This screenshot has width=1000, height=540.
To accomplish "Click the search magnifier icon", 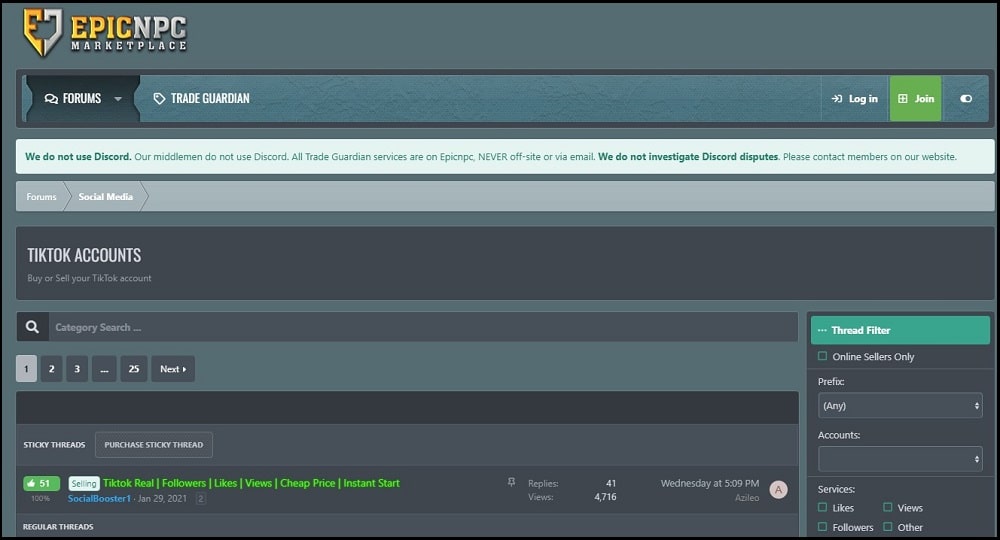I will [x=33, y=327].
